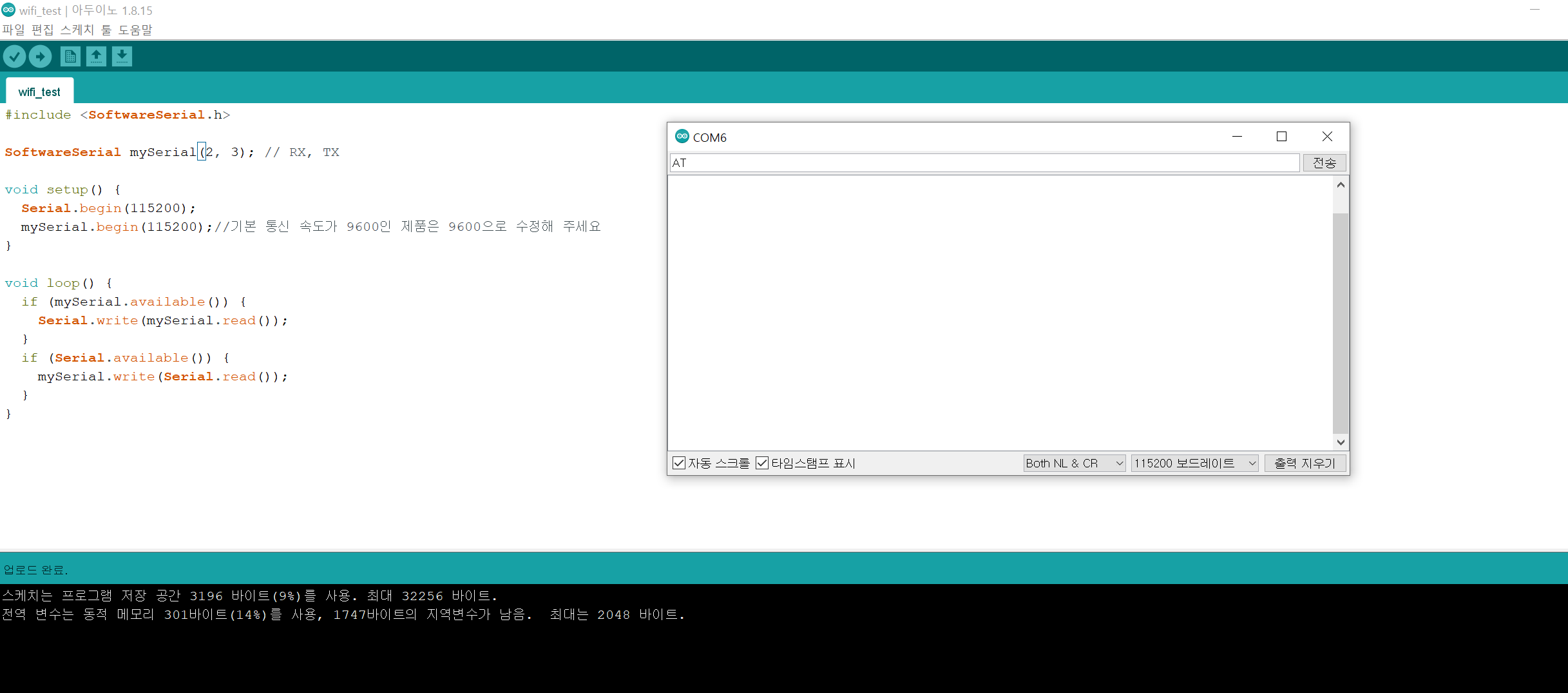The height and width of the screenshot is (693, 1568).
Task: Open the 도움말 menu
Action: pyautogui.click(x=135, y=30)
